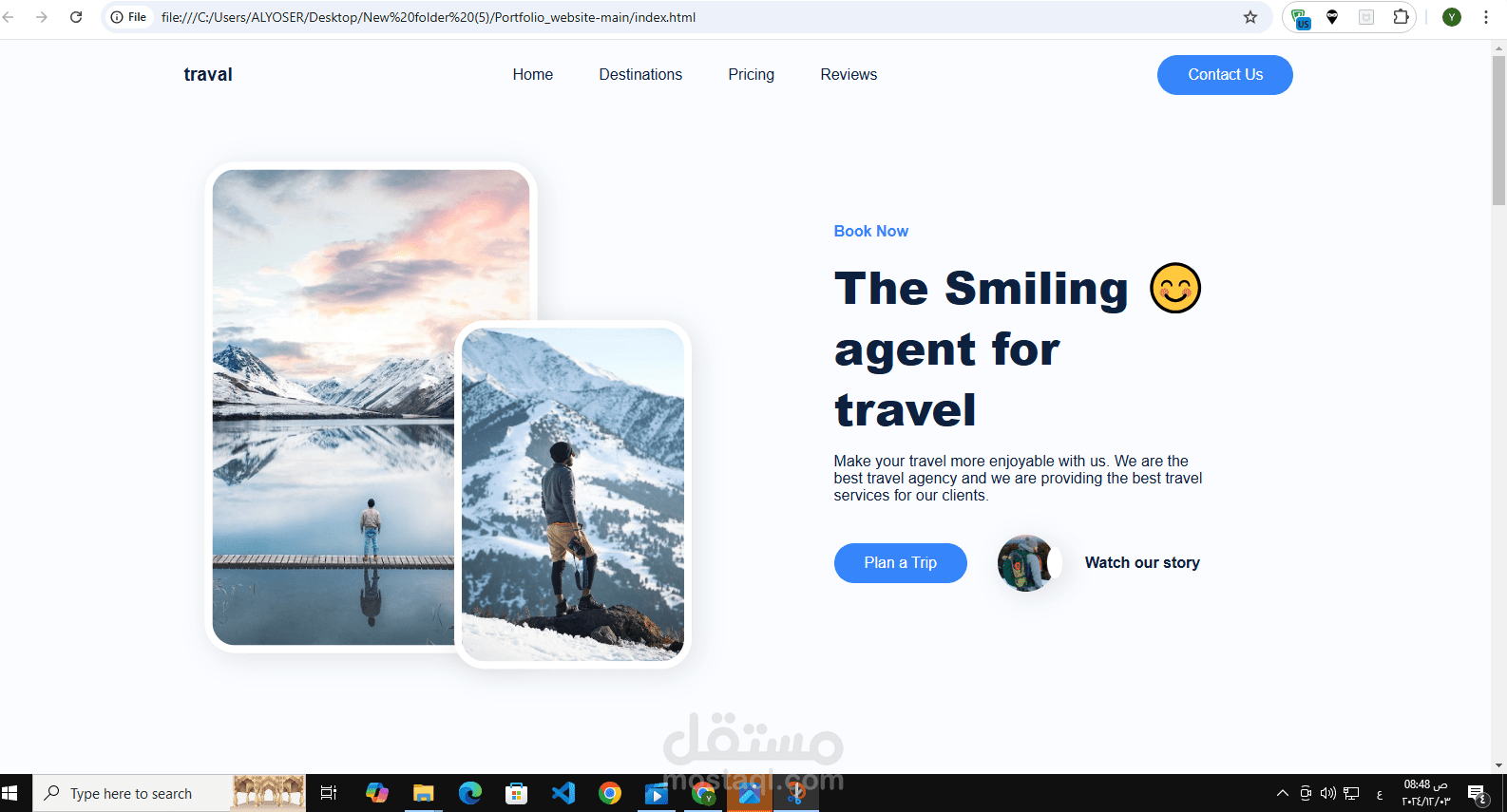This screenshot has width=1507, height=812.
Task: Open Google Chrome from the taskbar
Action: (x=610, y=793)
